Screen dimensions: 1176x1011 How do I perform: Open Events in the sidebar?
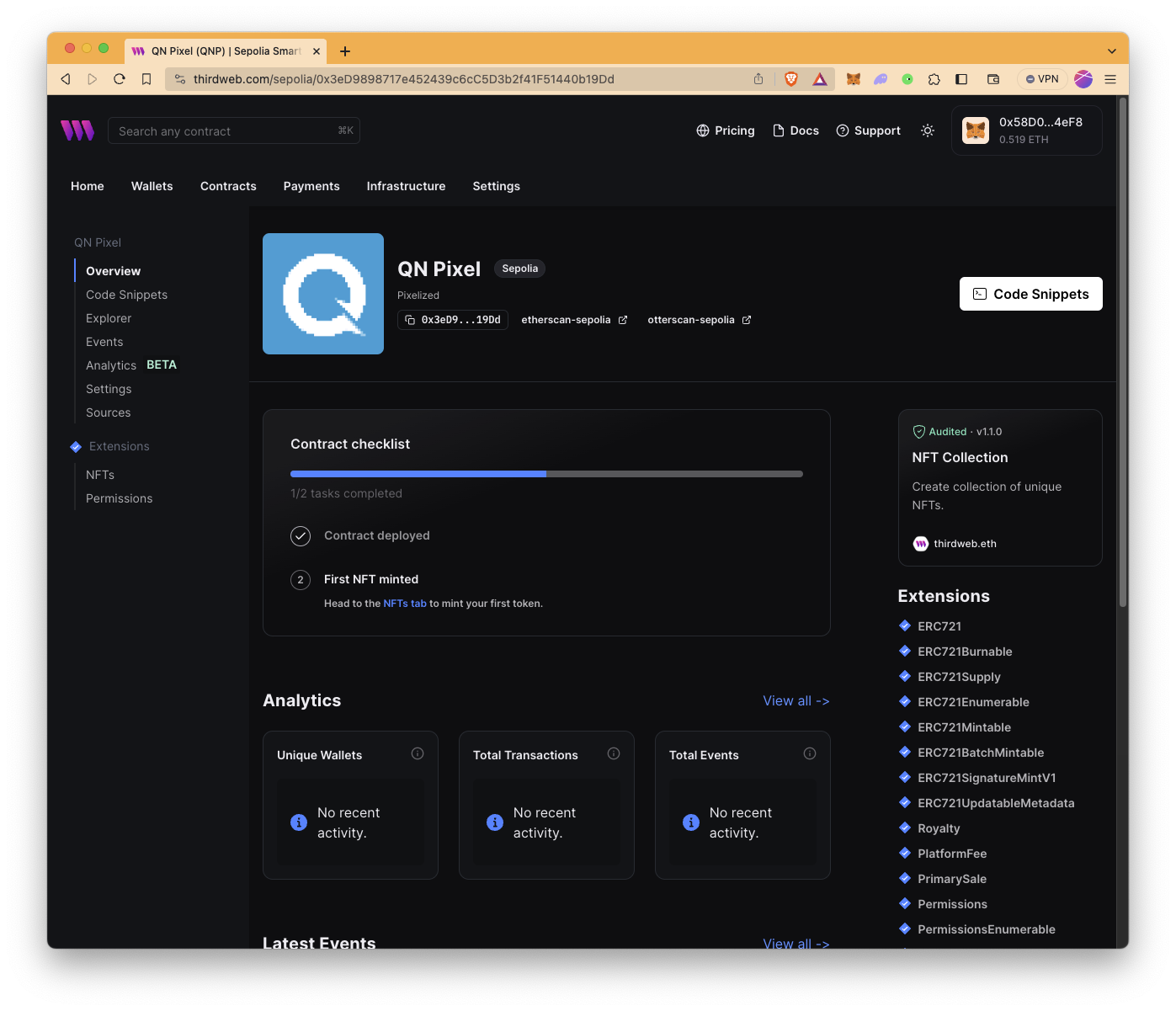click(104, 342)
